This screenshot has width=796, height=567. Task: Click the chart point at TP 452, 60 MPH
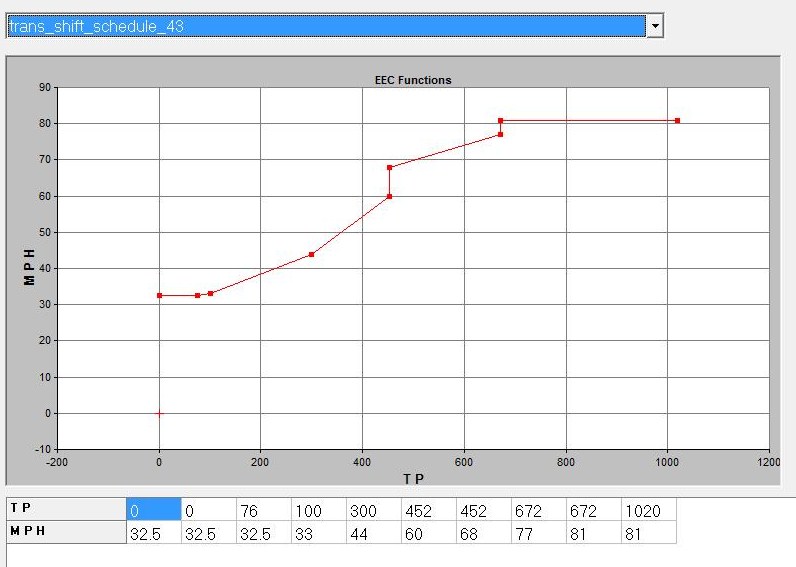[x=389, y=196]
